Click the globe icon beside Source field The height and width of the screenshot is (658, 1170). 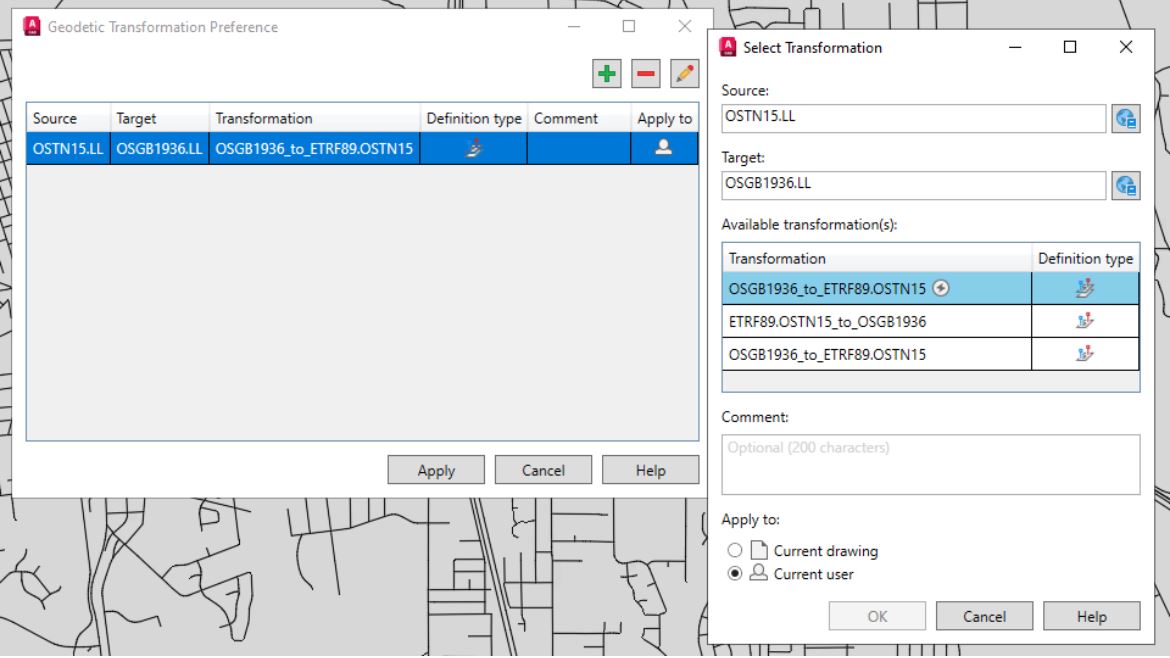(1125, 118)
